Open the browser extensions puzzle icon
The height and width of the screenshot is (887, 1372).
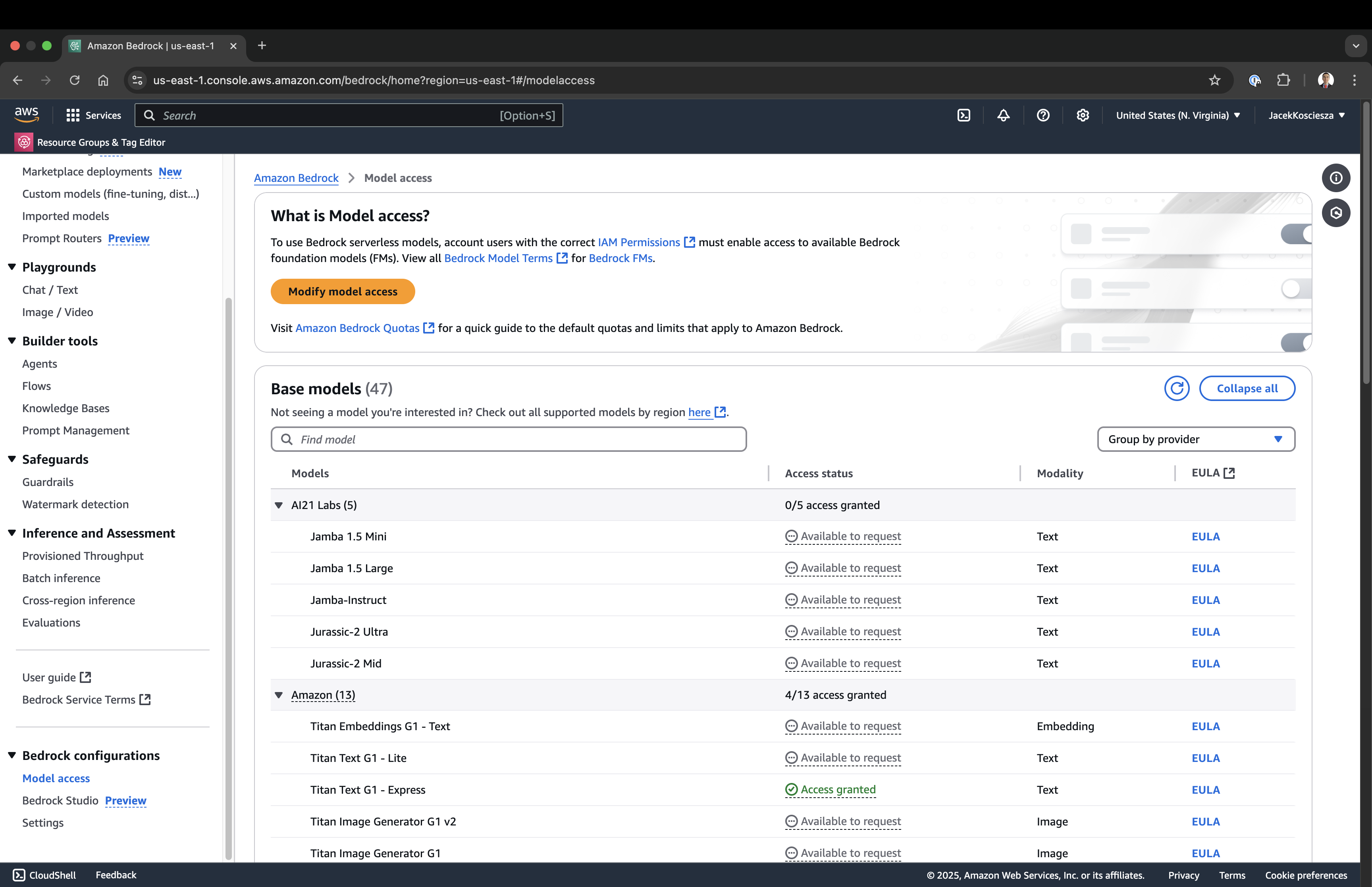click(x=1283, y=80)
